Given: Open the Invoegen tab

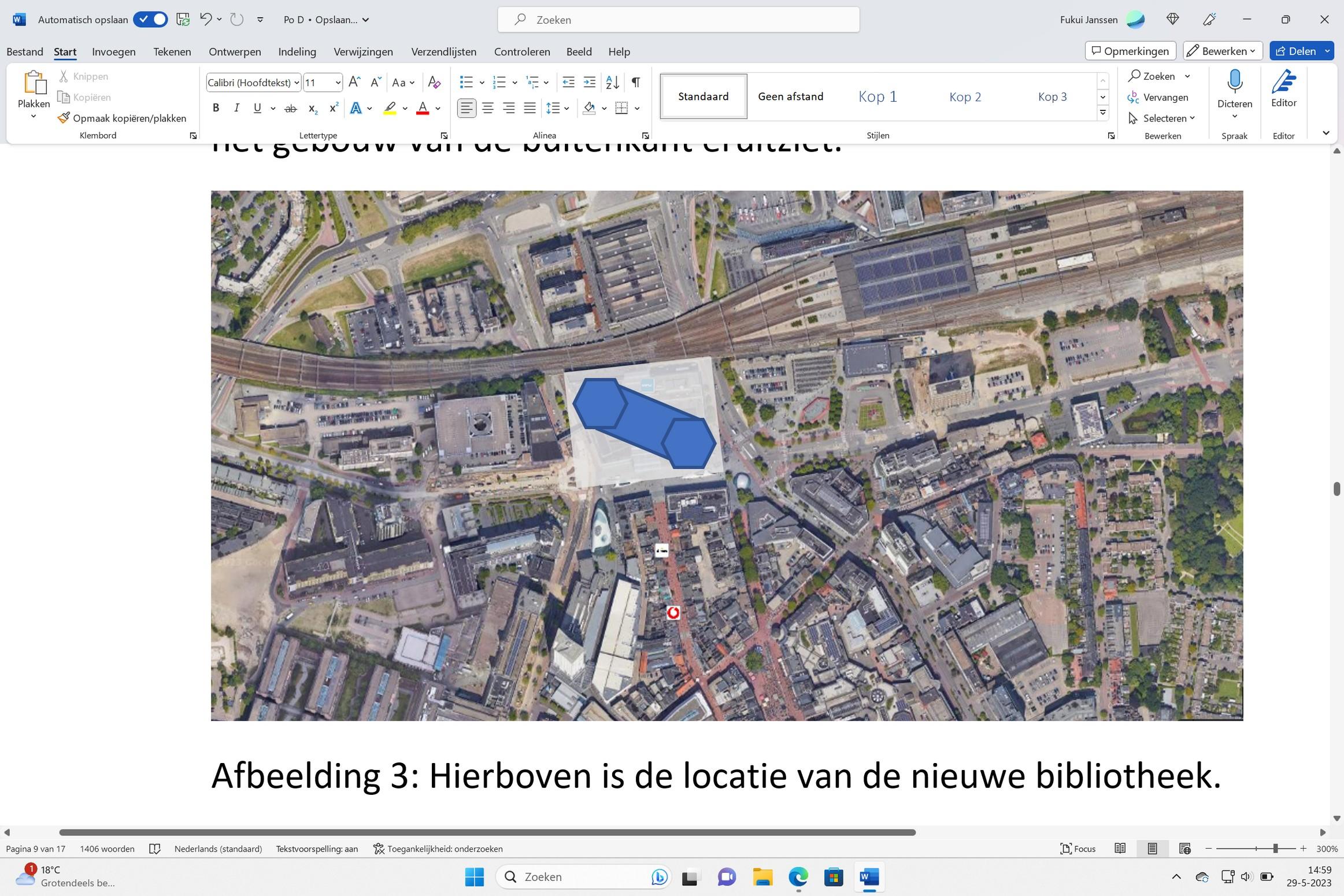Looking at the screenshot, I should tap(114, 51).
